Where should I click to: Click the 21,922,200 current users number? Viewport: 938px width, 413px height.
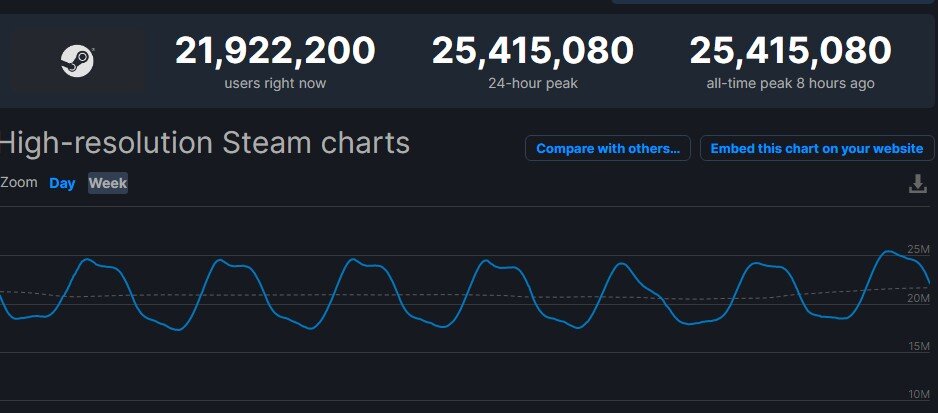point(275,50)
